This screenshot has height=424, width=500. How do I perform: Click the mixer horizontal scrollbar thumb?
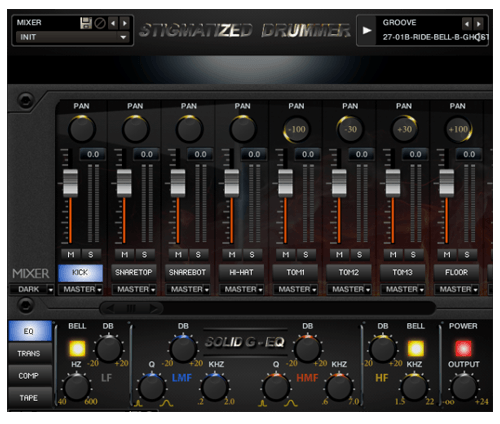click(x=131, y=308)
